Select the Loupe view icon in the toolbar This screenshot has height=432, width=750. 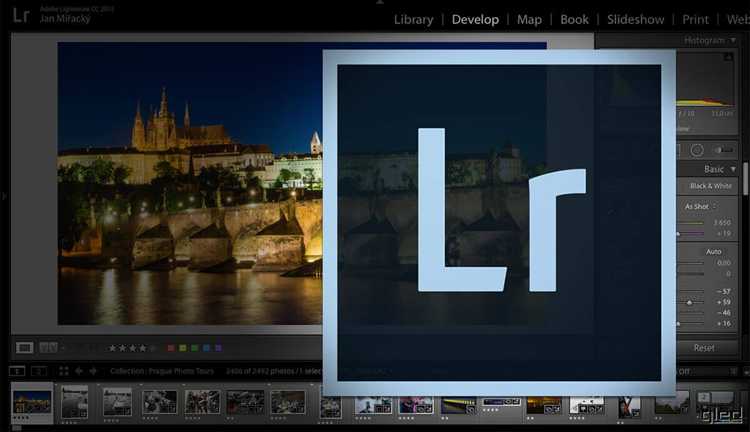24,348
